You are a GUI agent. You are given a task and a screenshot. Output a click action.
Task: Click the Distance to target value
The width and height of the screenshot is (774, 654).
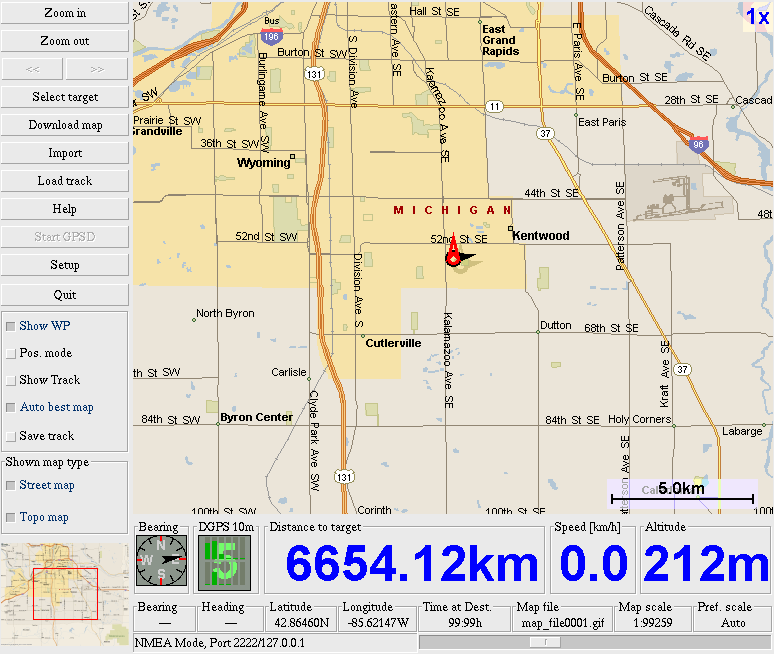[411, 564]
